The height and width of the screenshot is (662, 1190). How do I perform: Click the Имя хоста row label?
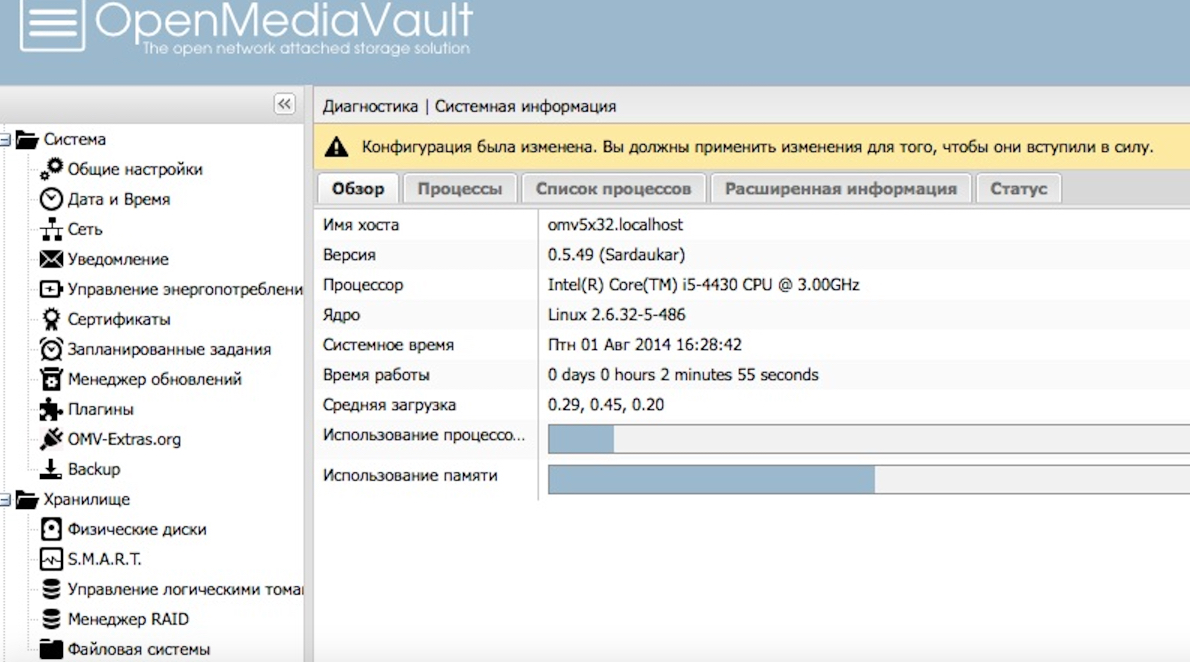pos(360,225)
